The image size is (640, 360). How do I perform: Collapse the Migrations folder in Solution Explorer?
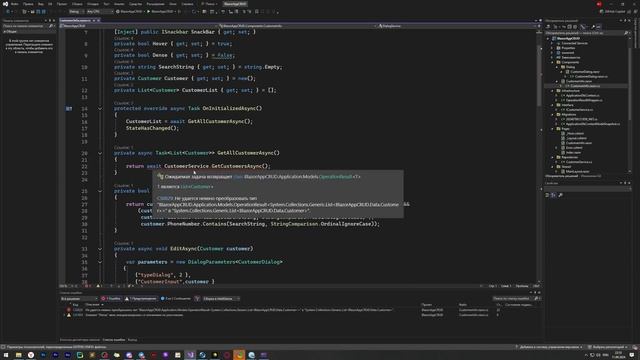(x=553, y=115)
